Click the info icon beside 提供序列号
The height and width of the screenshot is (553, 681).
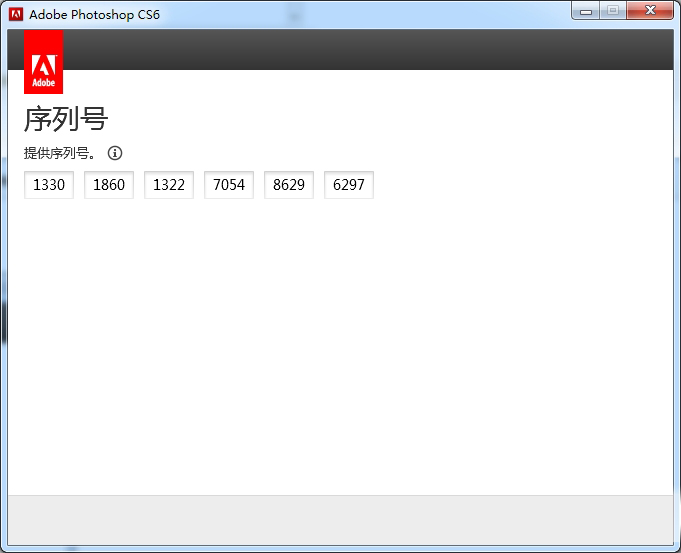pos(115,153)
